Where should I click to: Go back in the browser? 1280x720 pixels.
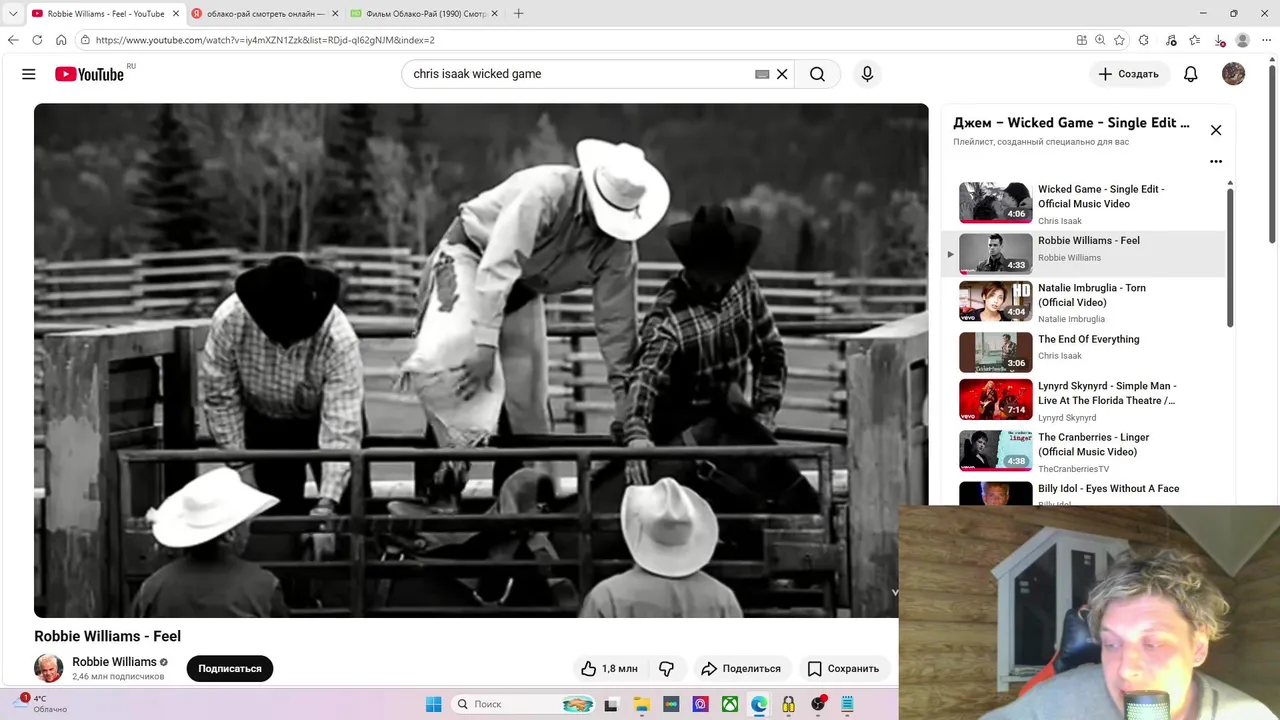(13, 40)
